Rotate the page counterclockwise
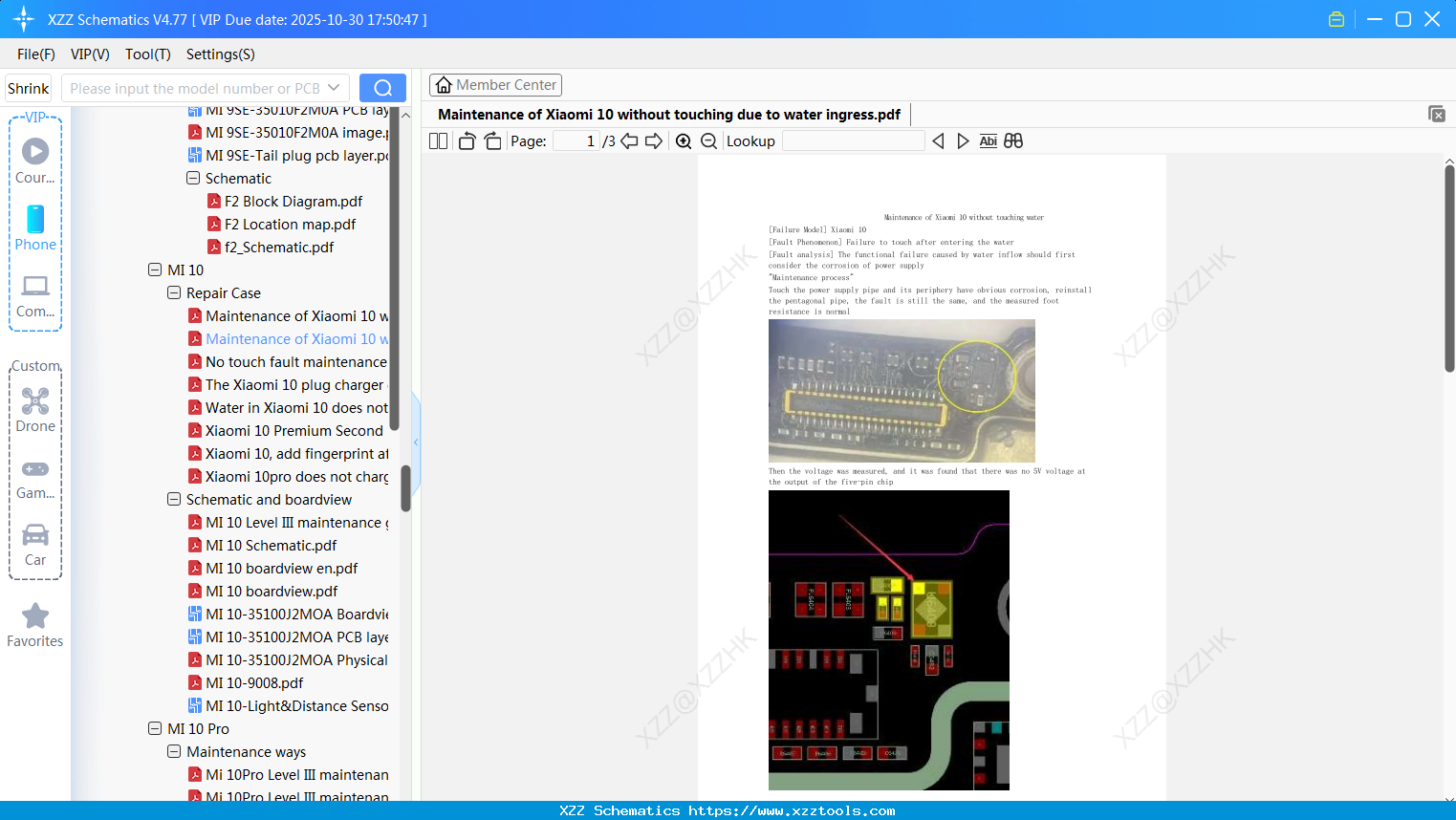 click(467, 141)
